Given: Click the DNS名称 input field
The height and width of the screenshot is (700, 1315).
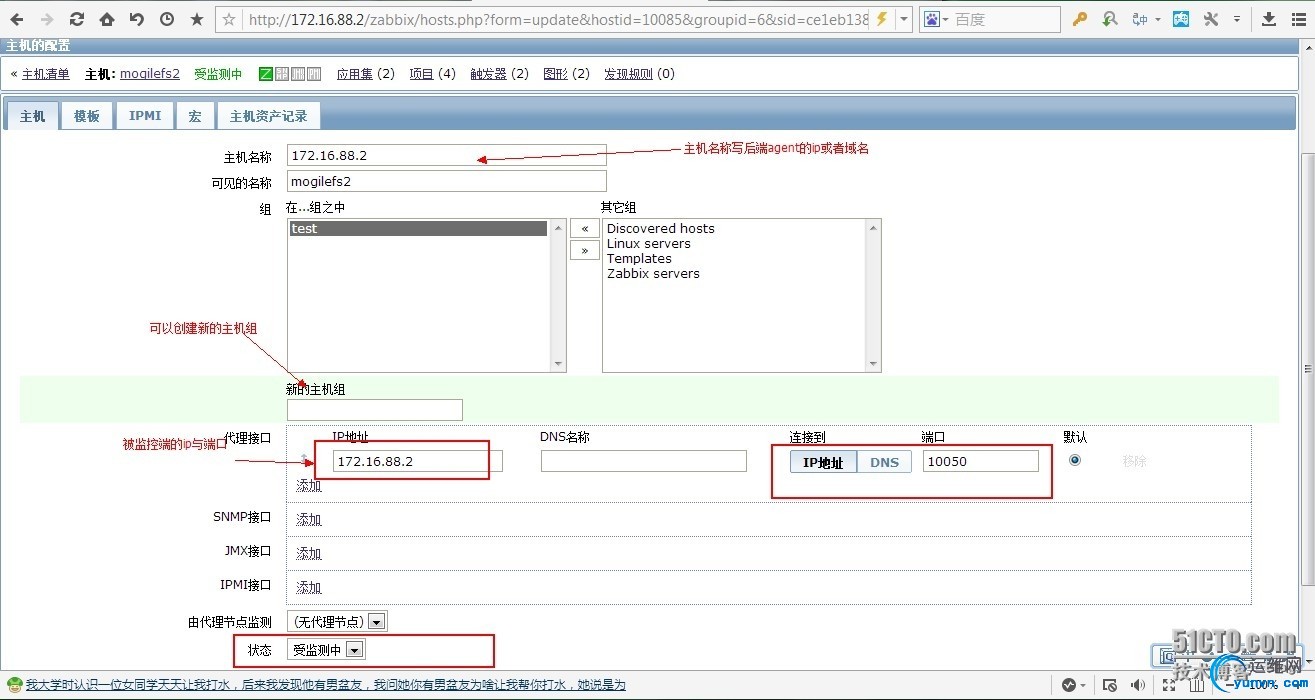Looking at the screenshot, I should (x=644, y=461).
